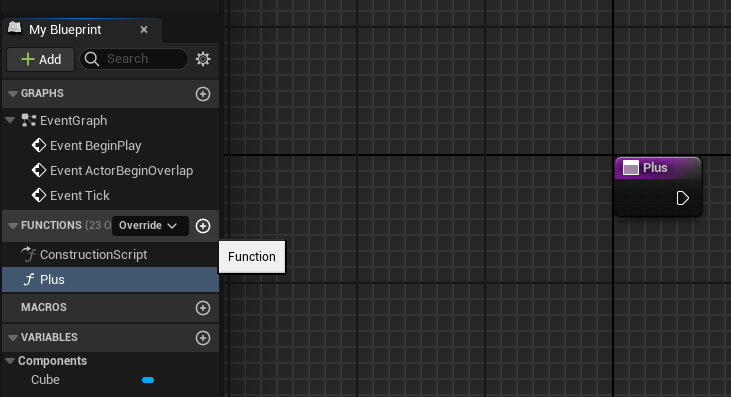
Task: Add a new graph with plus icon
Action: coord(203,94)
